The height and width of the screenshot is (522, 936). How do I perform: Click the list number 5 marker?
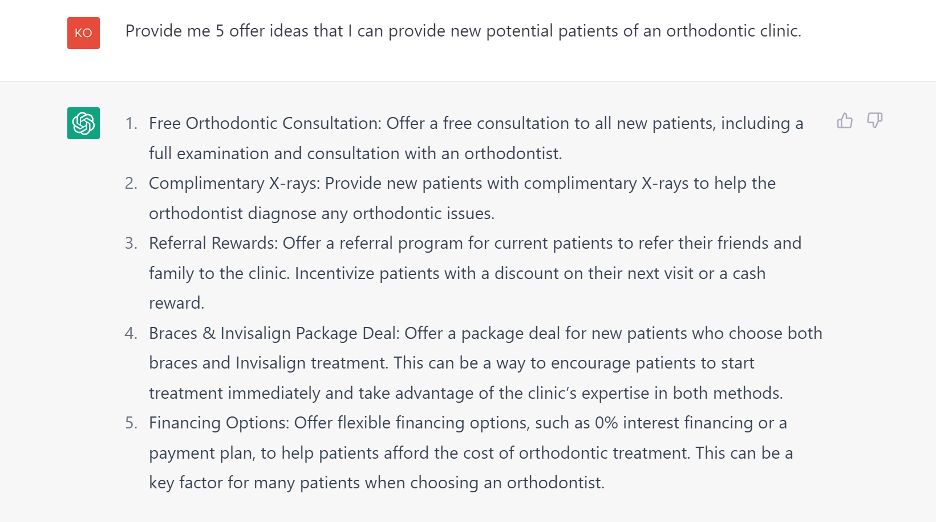131,423
